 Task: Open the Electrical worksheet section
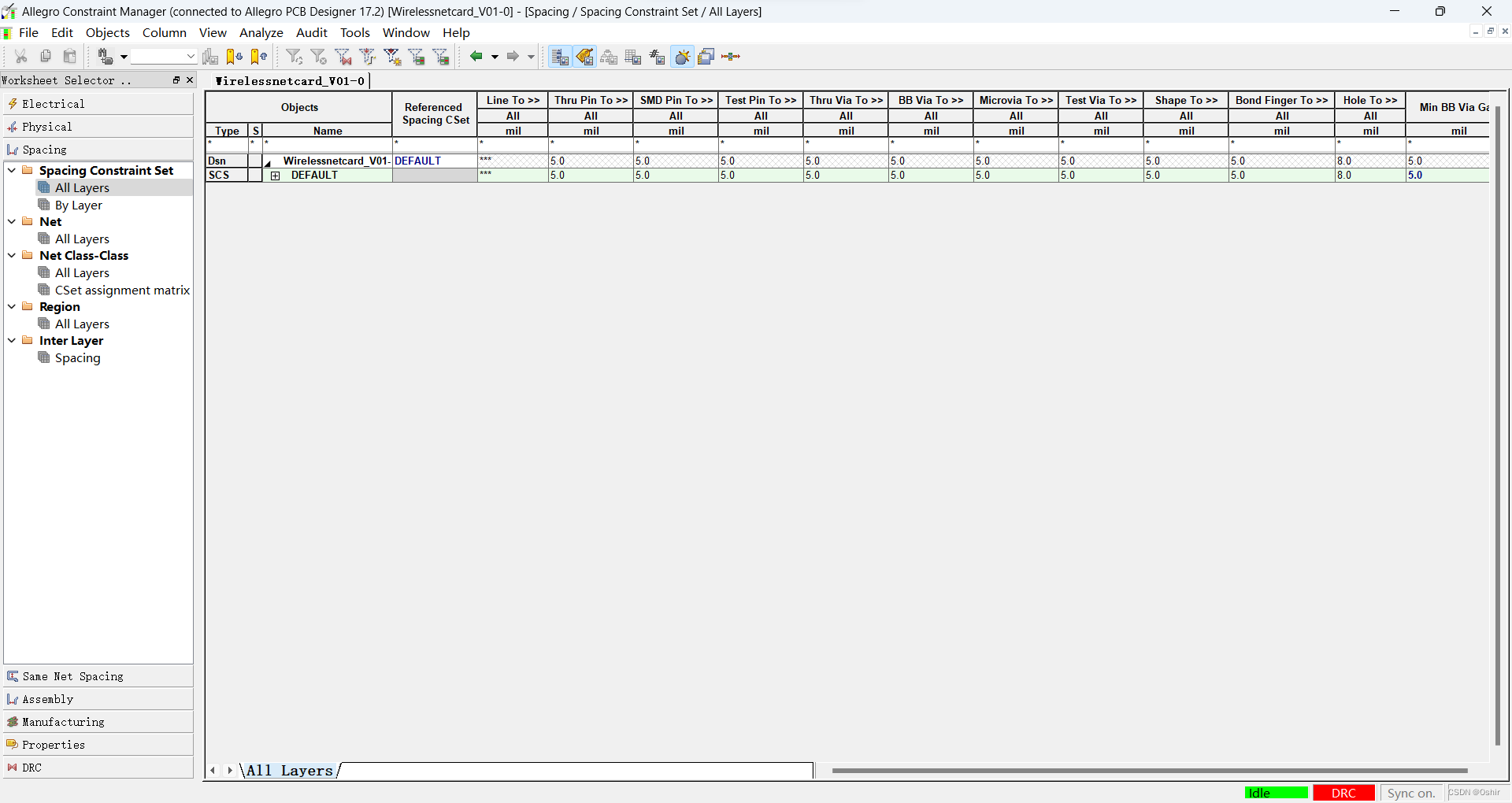point(53,104)
